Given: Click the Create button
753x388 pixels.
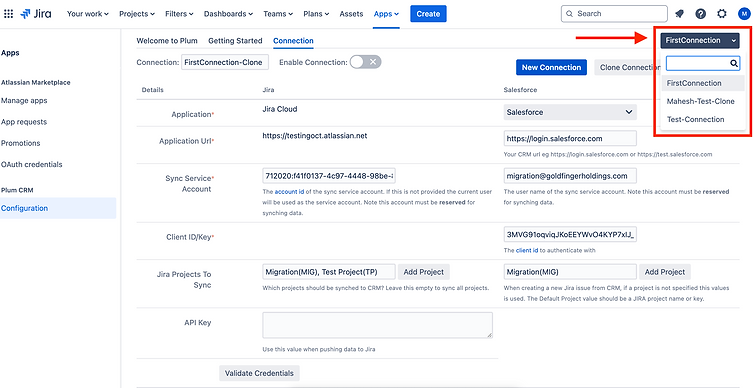Looking at the screenshot, I should click(x=428, y=14).
